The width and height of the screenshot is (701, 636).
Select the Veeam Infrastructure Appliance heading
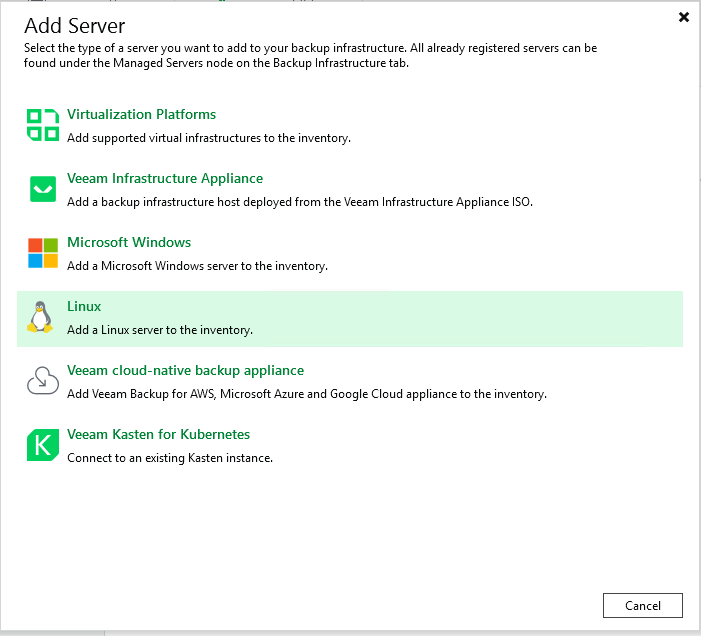point(165,179)
